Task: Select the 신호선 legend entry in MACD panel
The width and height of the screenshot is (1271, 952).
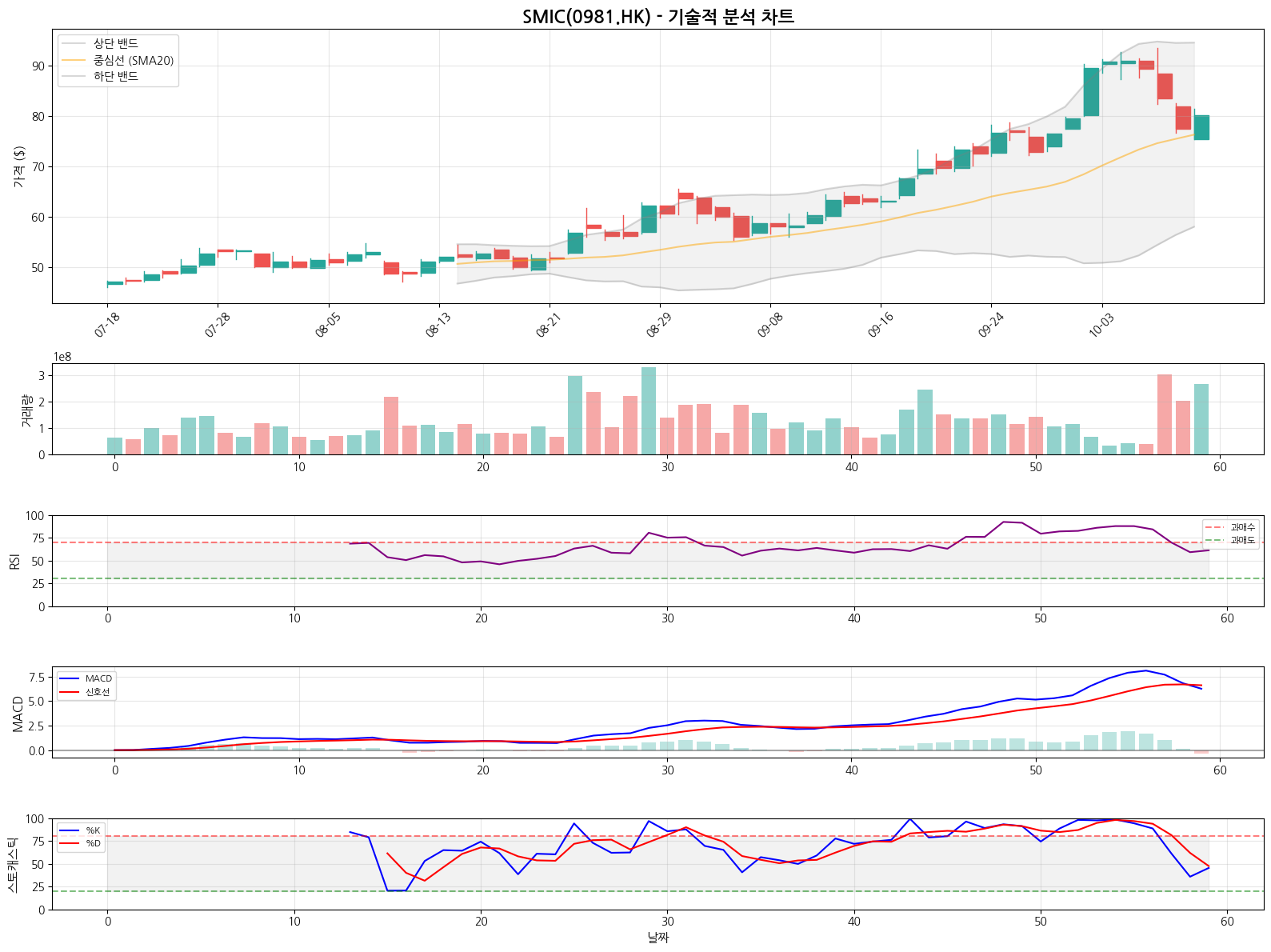Action: [x=98, y=692]
